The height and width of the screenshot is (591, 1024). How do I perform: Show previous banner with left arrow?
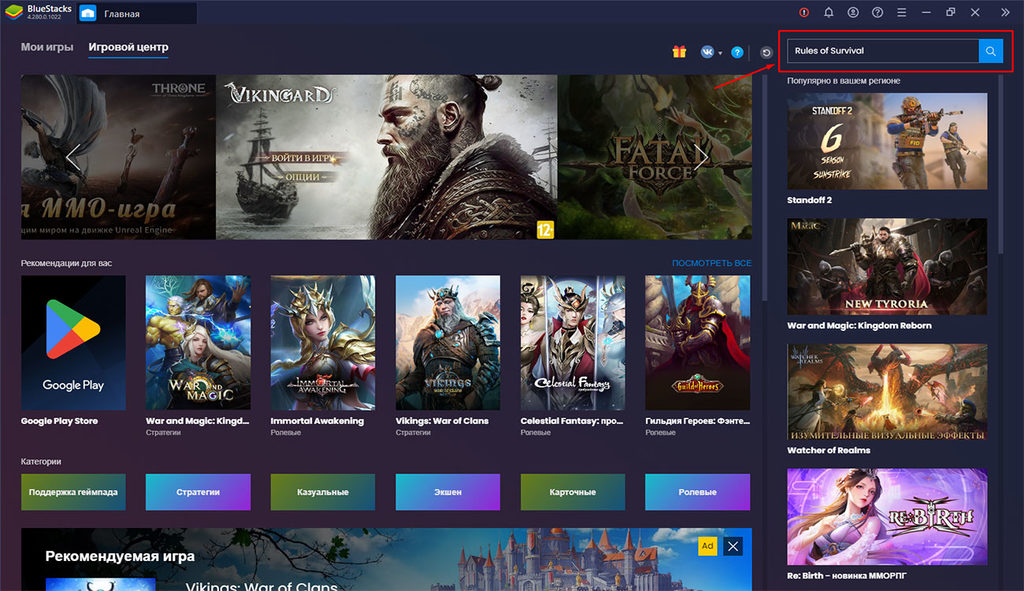(73, 157)
